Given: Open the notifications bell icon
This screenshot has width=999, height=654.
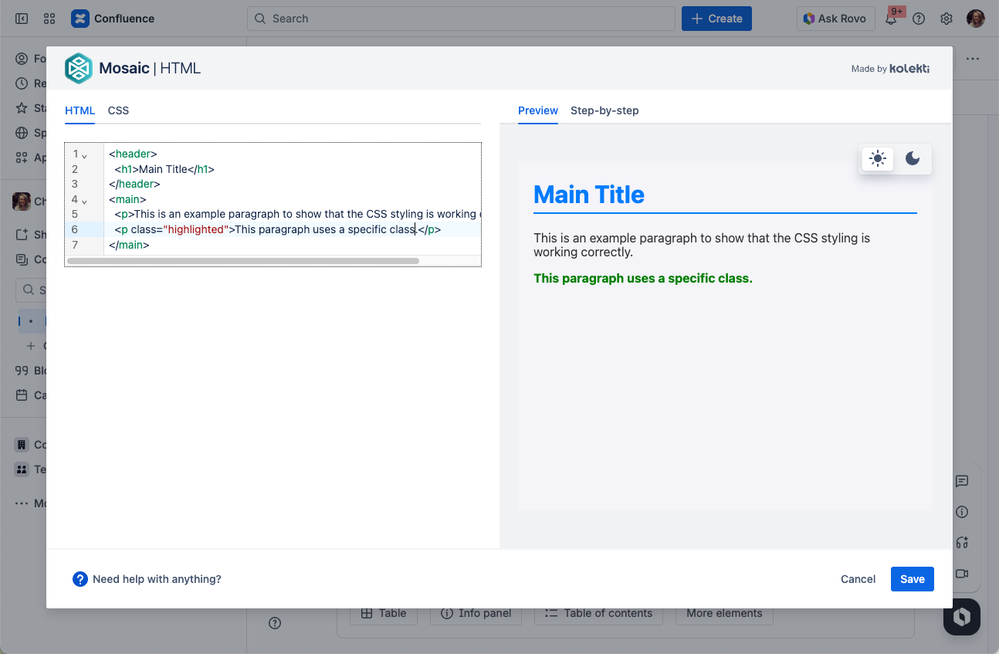Looking at the screenshot, I should pos(891,18).
